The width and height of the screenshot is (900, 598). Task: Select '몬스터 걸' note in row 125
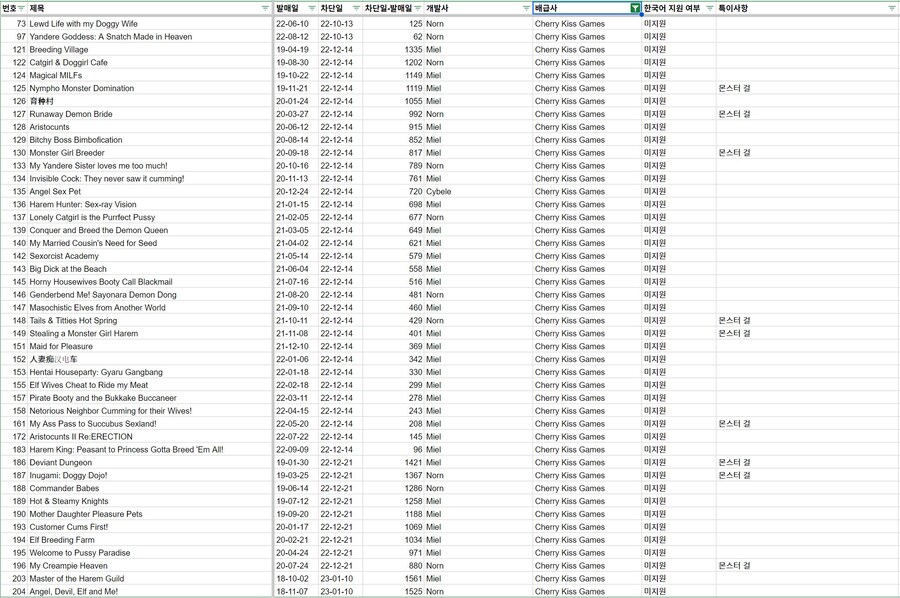(734, 88)
